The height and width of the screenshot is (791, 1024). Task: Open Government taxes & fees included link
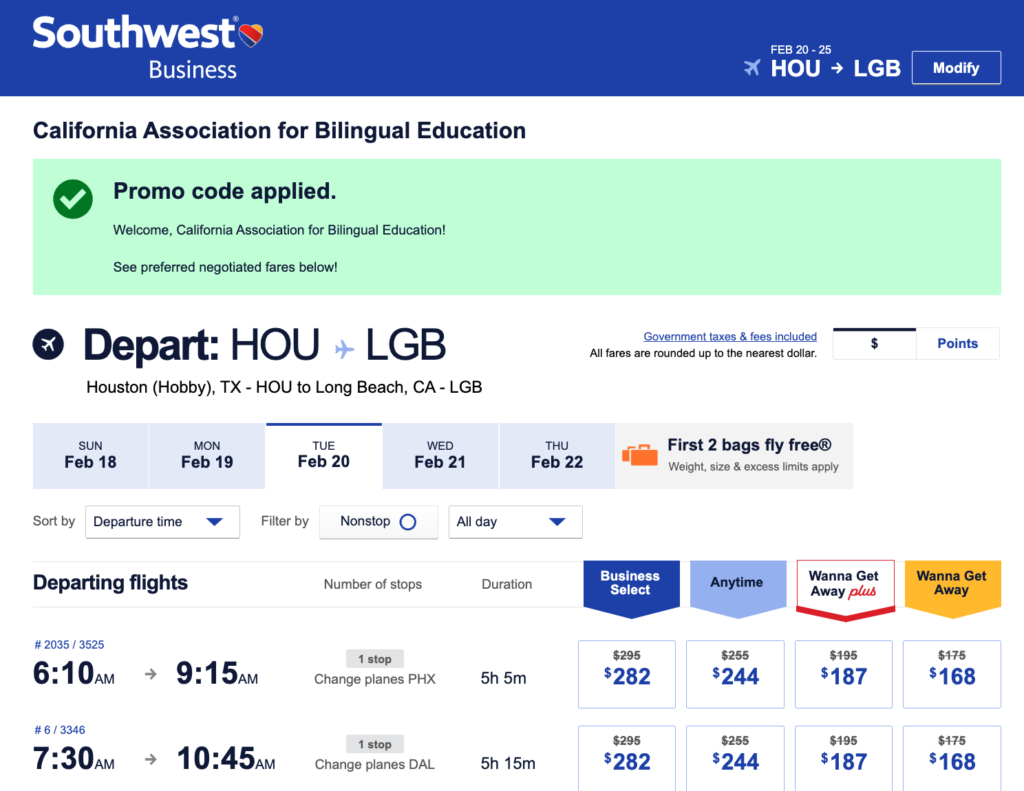coord(730,336)
